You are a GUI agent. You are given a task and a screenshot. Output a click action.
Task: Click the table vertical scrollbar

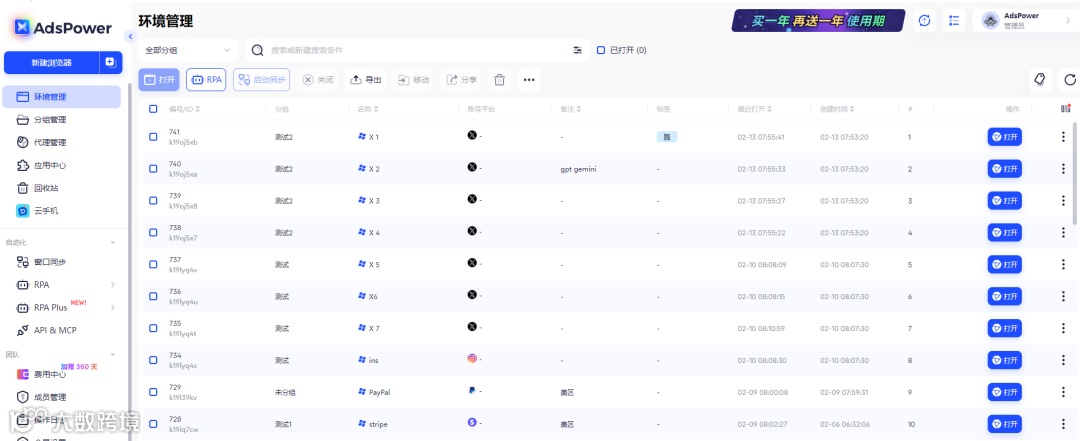click(x=1076, y=172)
